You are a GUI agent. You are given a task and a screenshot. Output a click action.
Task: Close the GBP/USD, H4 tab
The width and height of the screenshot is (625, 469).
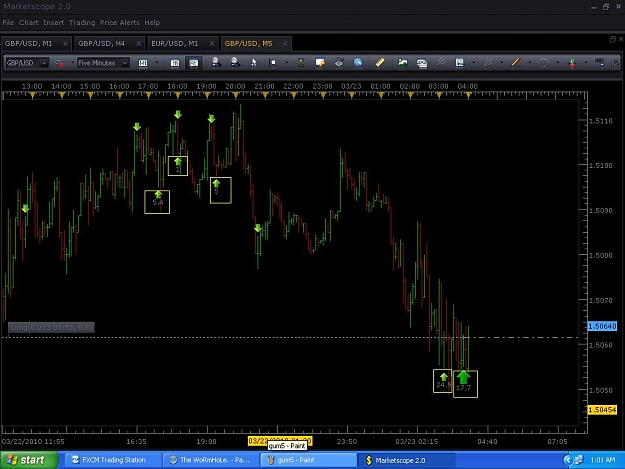[139, 43]
